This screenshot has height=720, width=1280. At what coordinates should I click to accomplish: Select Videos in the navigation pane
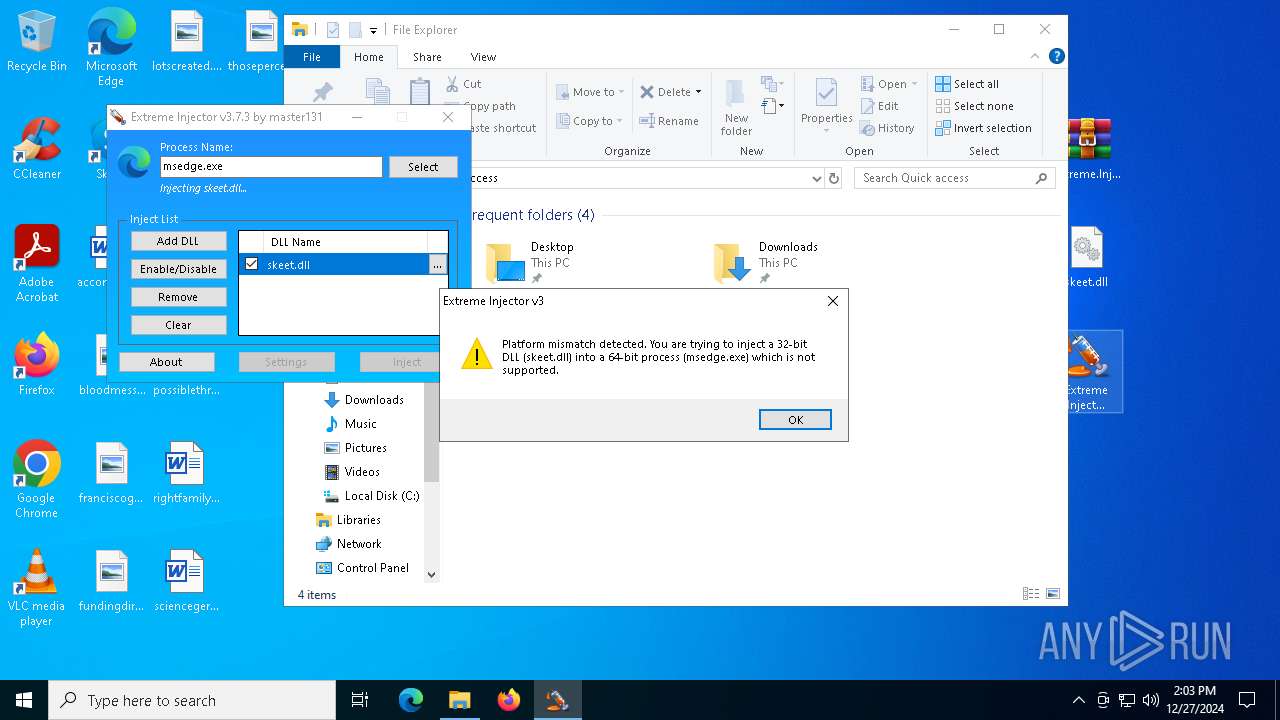point(352,472)
